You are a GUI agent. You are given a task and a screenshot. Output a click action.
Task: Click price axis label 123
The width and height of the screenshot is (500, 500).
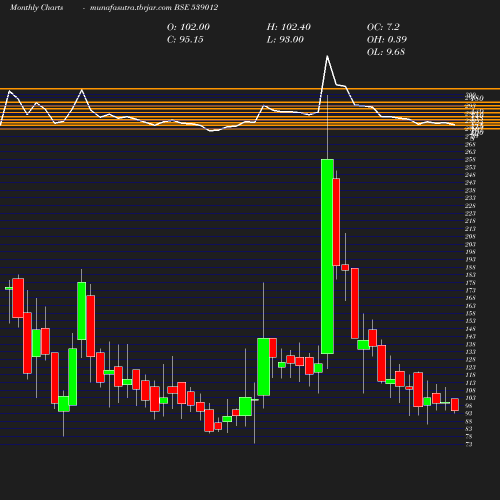point(470,367)
